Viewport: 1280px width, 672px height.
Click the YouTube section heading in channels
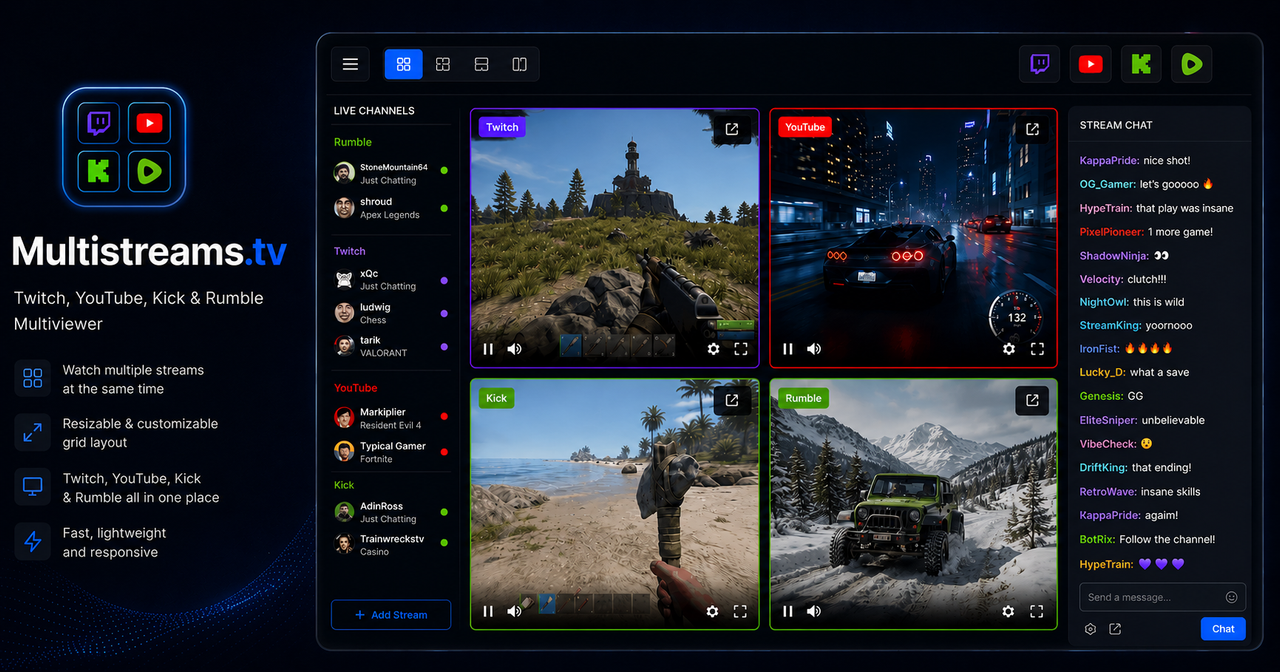pyautogui.click(x=356, y=387)
